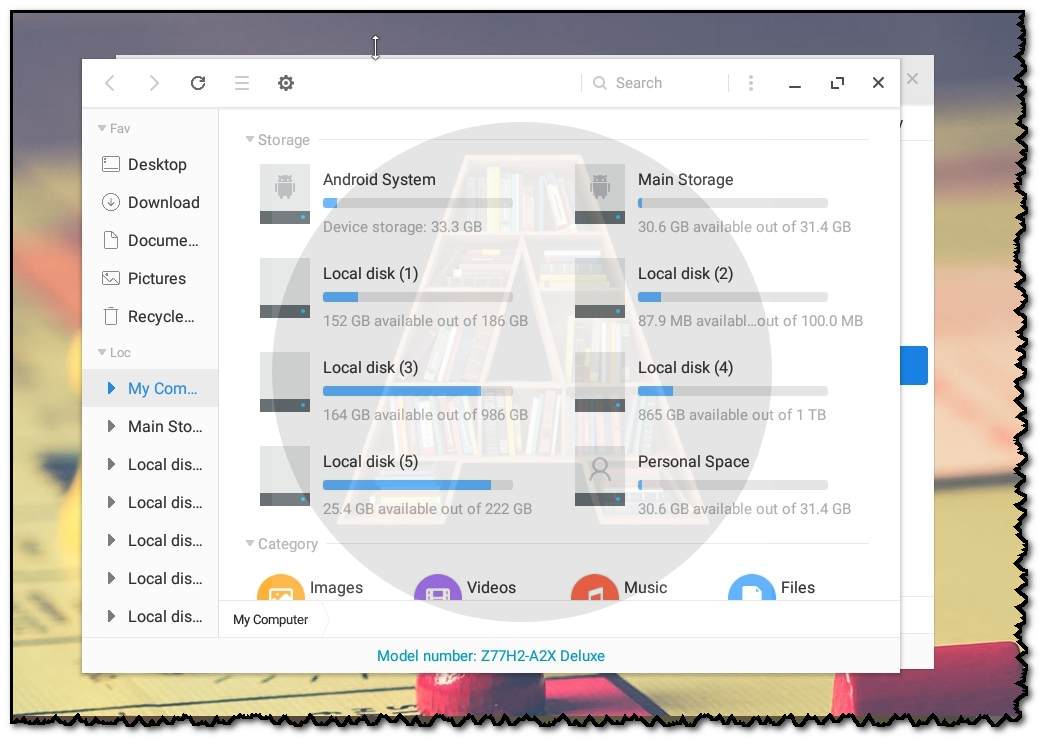The image size is (1045, 744).
Task: Open Pictures in the sidebar
Action: pos(151,279)
